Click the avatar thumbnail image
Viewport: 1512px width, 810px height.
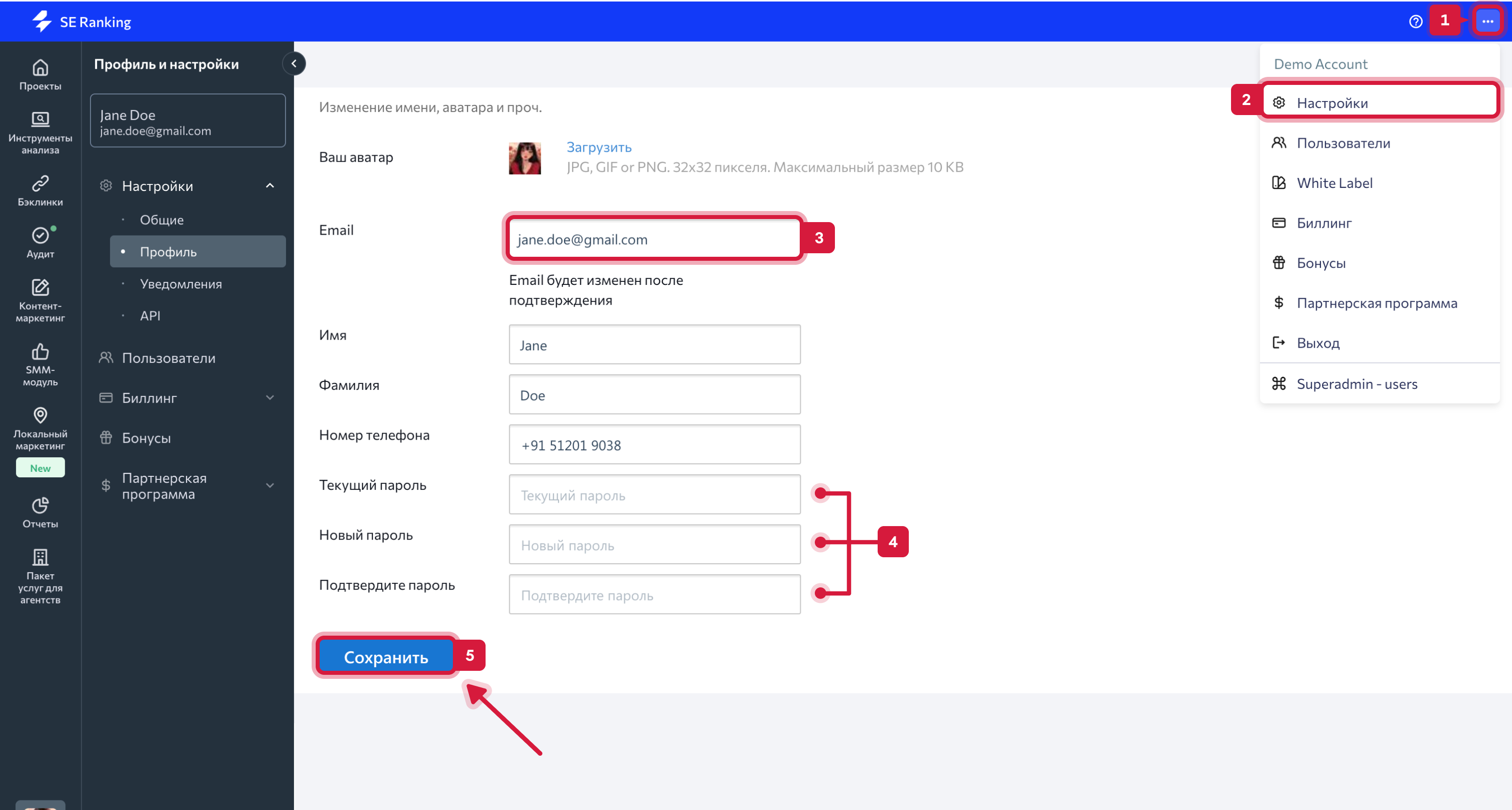[x=525, y=158]
